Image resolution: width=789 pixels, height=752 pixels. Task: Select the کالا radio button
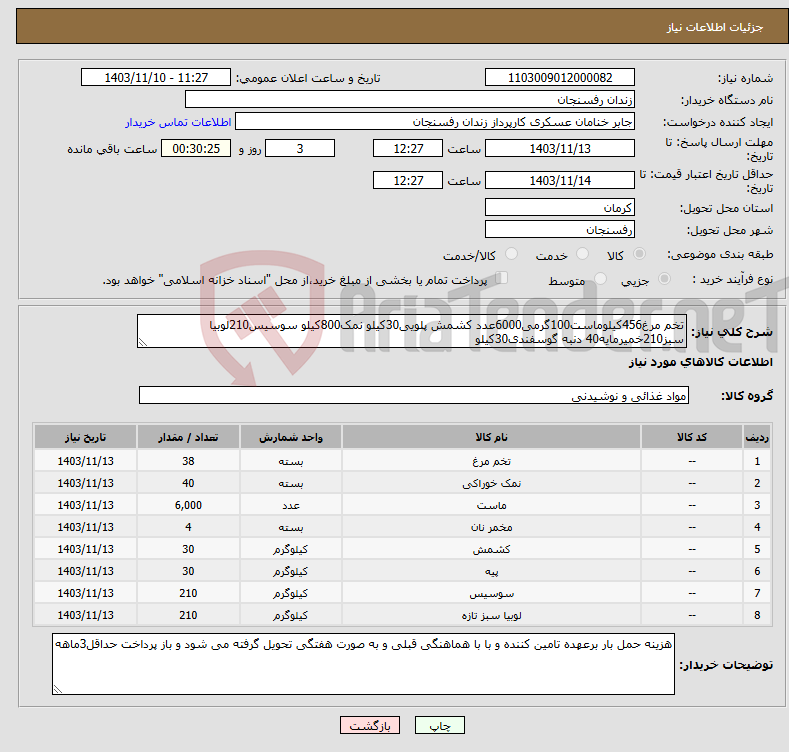tap(639, 254)
